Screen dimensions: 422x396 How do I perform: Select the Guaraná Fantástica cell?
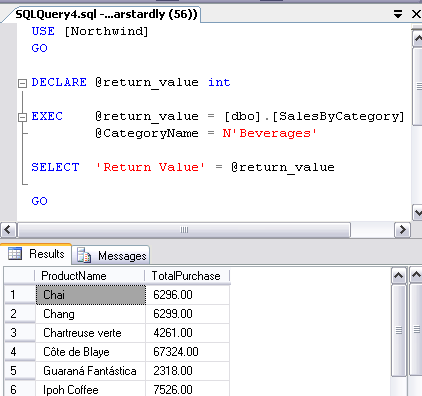[91, 371]
